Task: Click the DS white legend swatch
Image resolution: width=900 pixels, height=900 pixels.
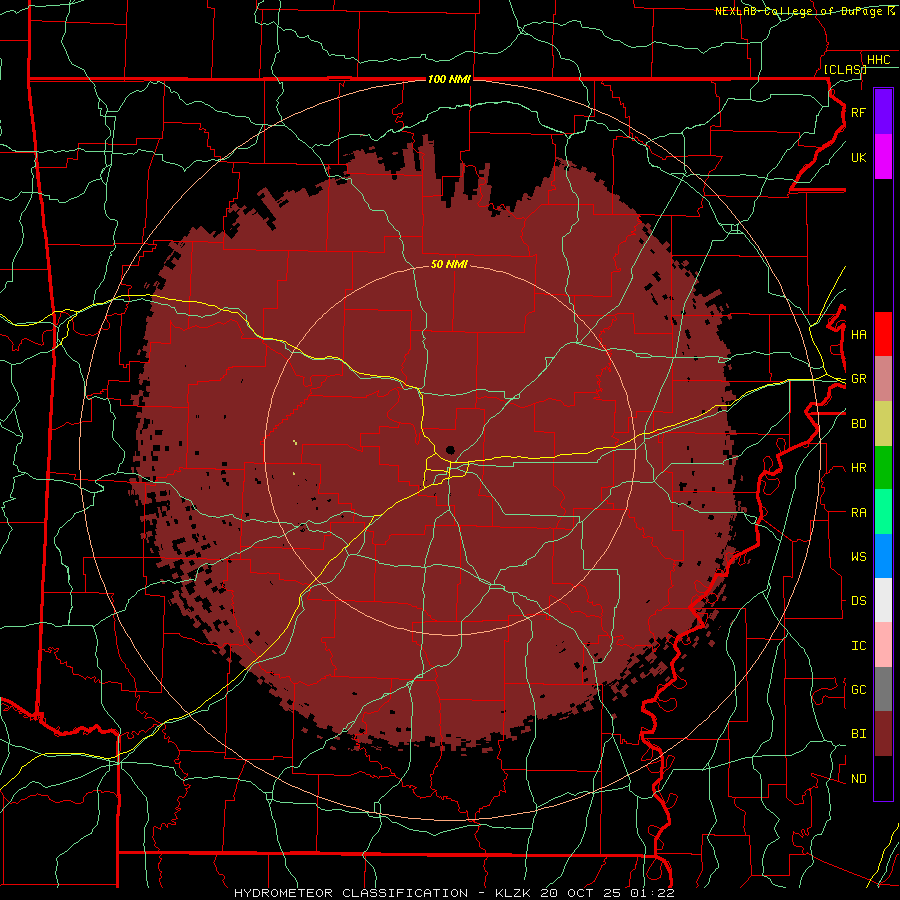Action: pyautogui.click(x=883, y=600)
